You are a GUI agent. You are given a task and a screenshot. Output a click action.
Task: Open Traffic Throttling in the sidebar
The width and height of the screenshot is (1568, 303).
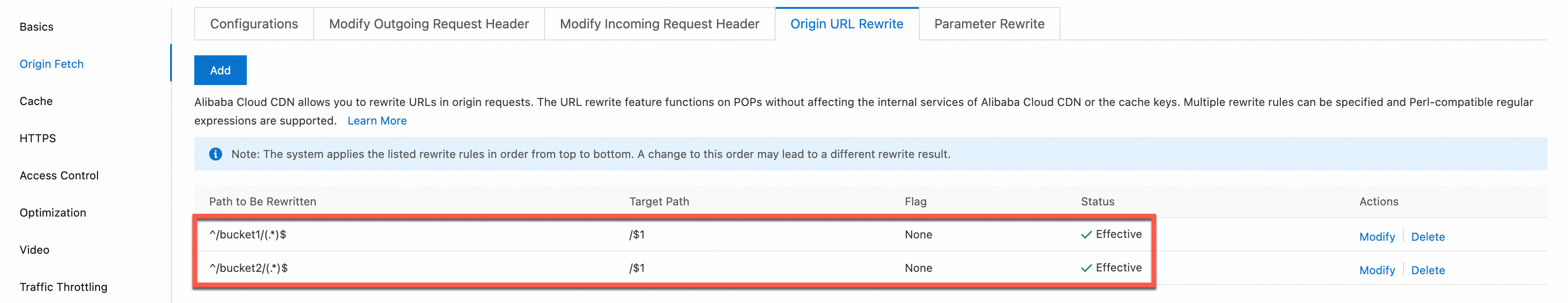(x=63, y=287)
